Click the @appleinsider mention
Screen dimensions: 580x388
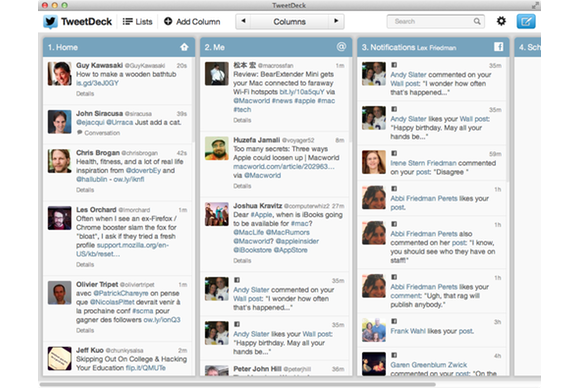297,241
